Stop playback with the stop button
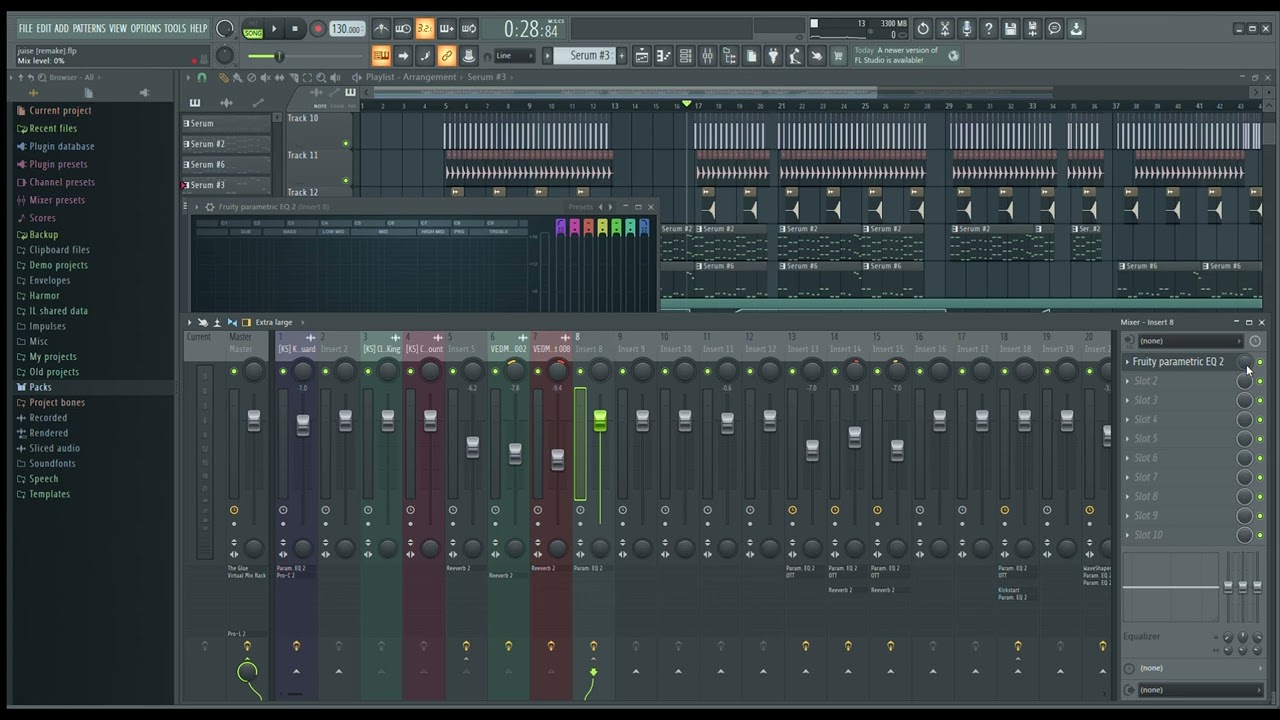 click(295, 29)
